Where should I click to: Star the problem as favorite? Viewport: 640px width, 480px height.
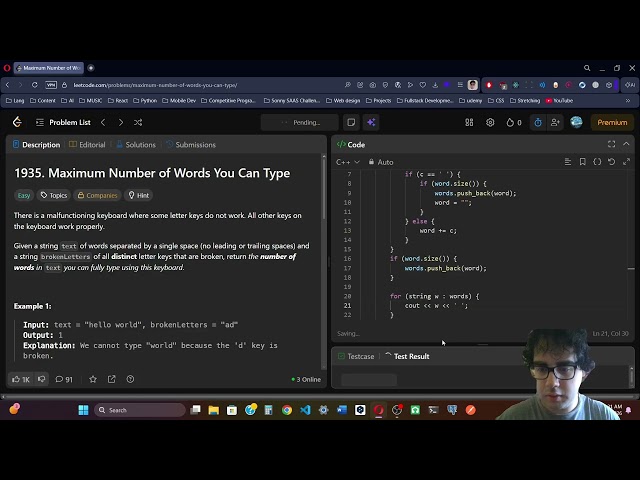(x=93, y=380)
